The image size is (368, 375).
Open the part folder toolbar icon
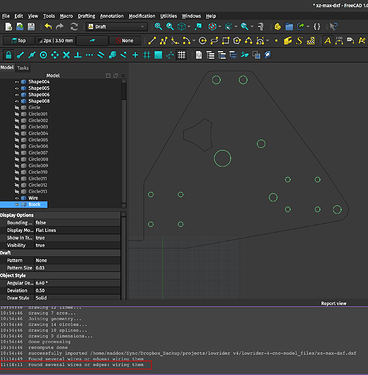pos(289,27)
